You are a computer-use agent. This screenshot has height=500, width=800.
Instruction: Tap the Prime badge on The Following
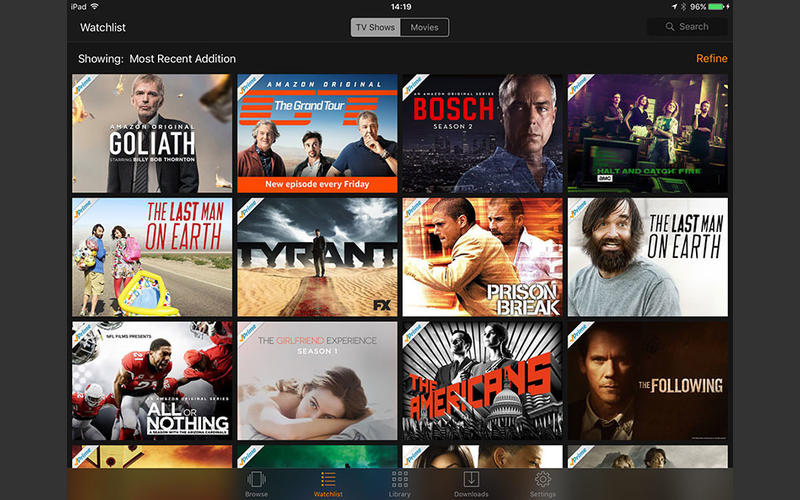coord(580,333)
